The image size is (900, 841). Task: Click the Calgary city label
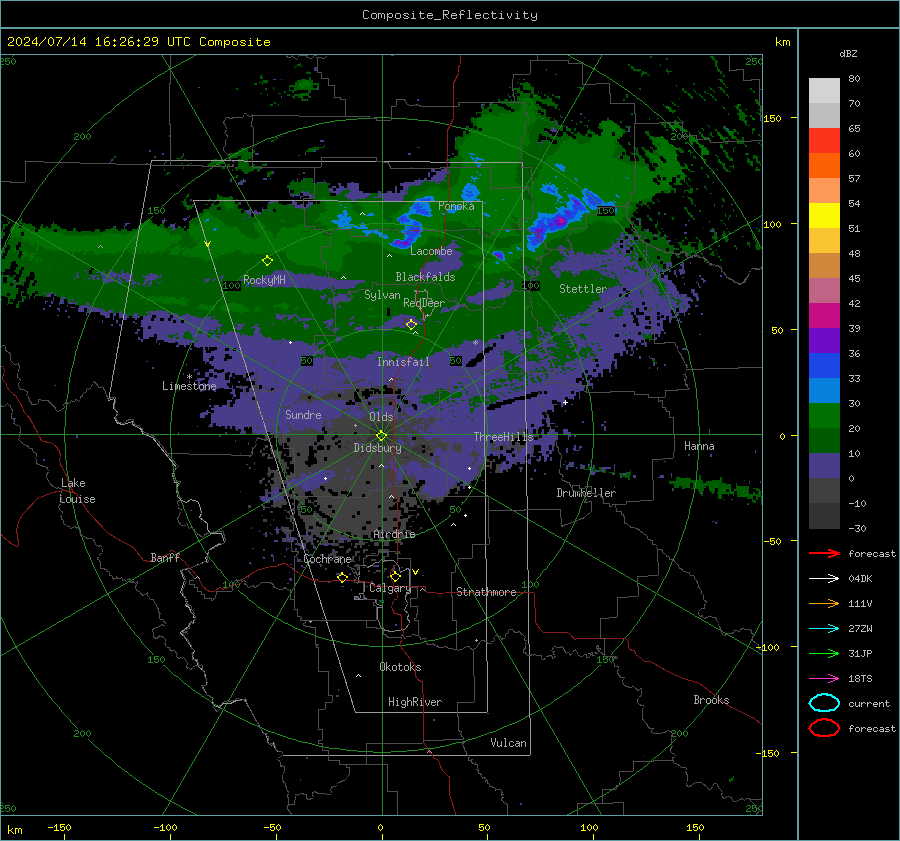(390, 588)
